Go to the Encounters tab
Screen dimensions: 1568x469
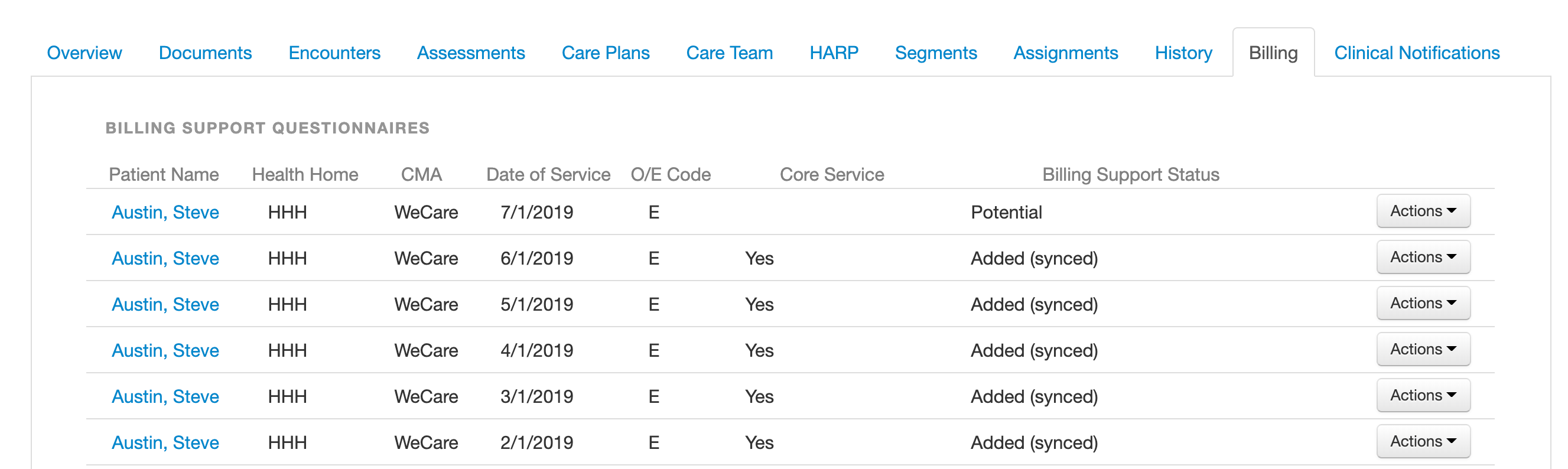click(x=334, y=53)
